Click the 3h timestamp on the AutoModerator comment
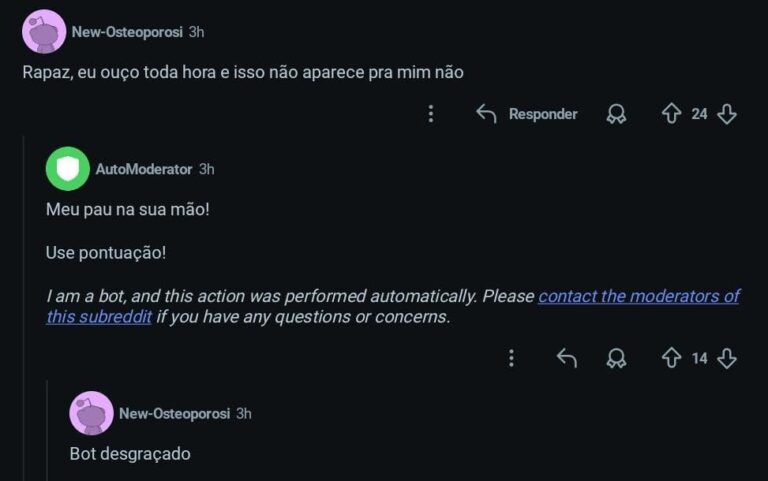The image size is (768, 481). coord(207,169)
